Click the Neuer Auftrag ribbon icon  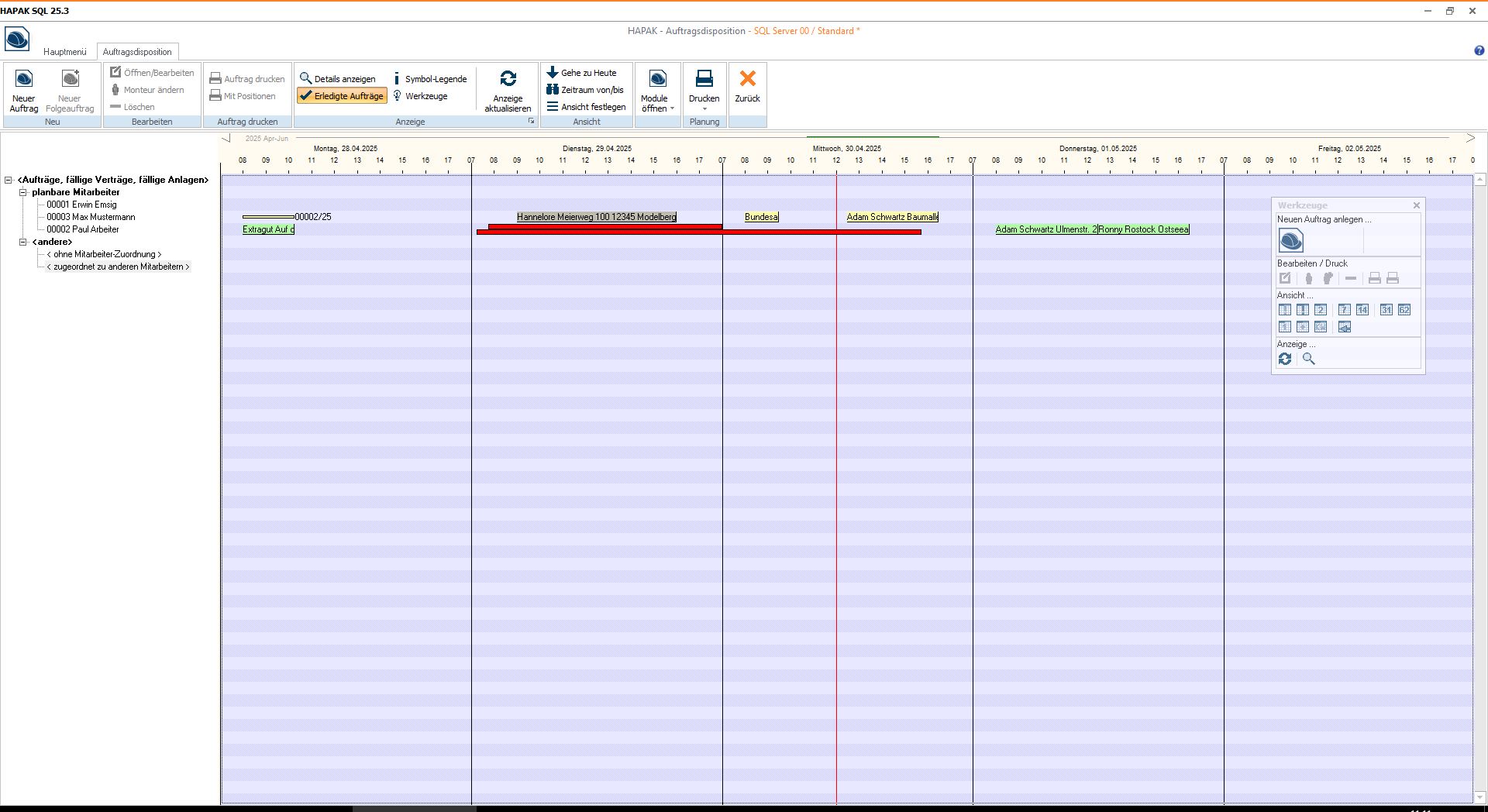(x=24, y=79)
